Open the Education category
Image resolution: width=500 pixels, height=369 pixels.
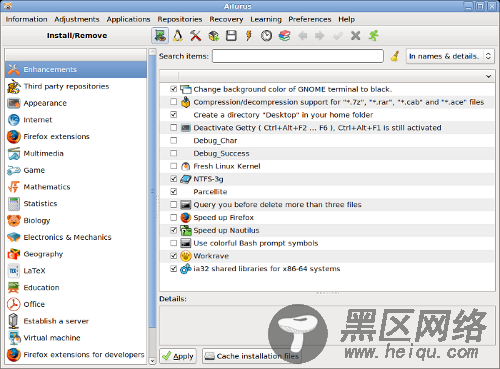click(x=76, y=287)
